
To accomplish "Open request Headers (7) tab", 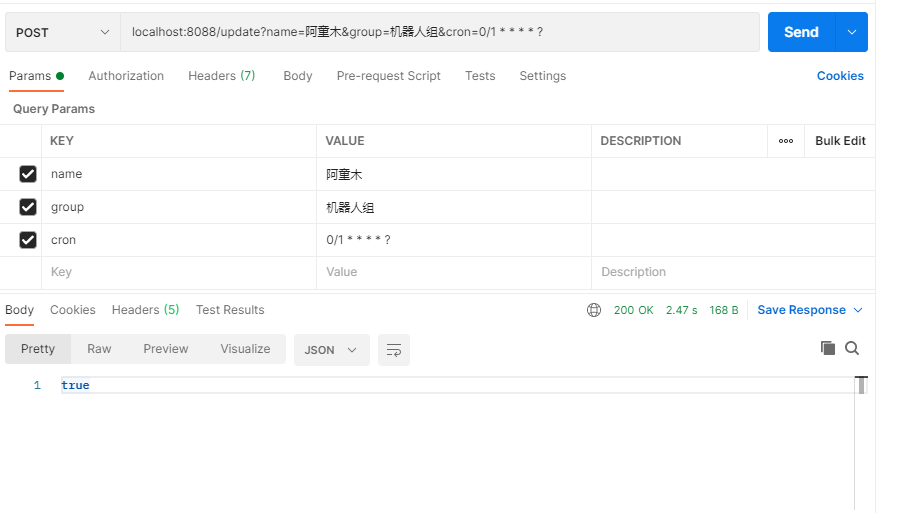I will [x=221, y=76].
